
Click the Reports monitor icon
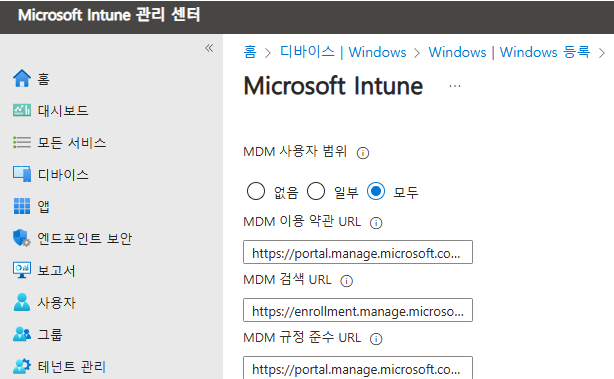(22, 270)
